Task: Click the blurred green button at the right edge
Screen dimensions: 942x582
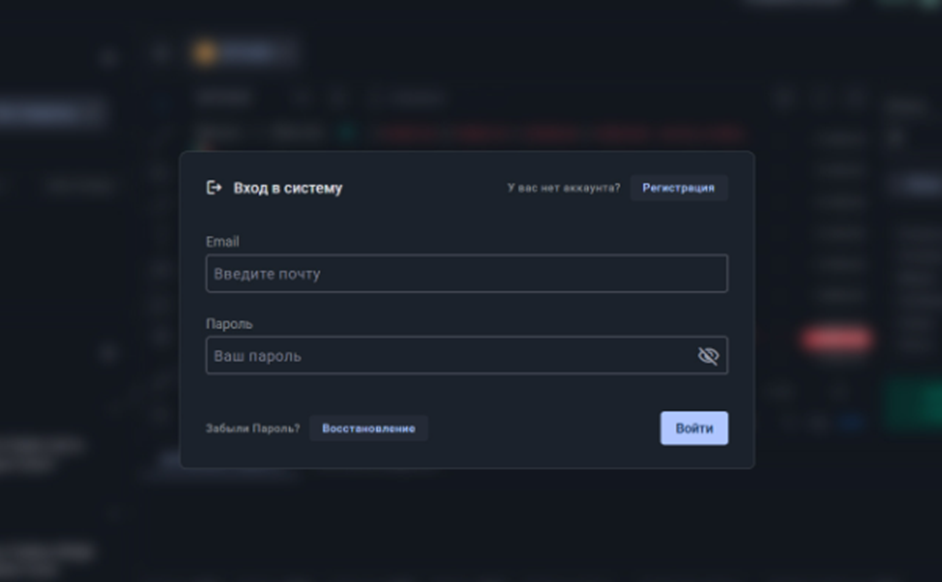Action: click(x=914, y=402)
